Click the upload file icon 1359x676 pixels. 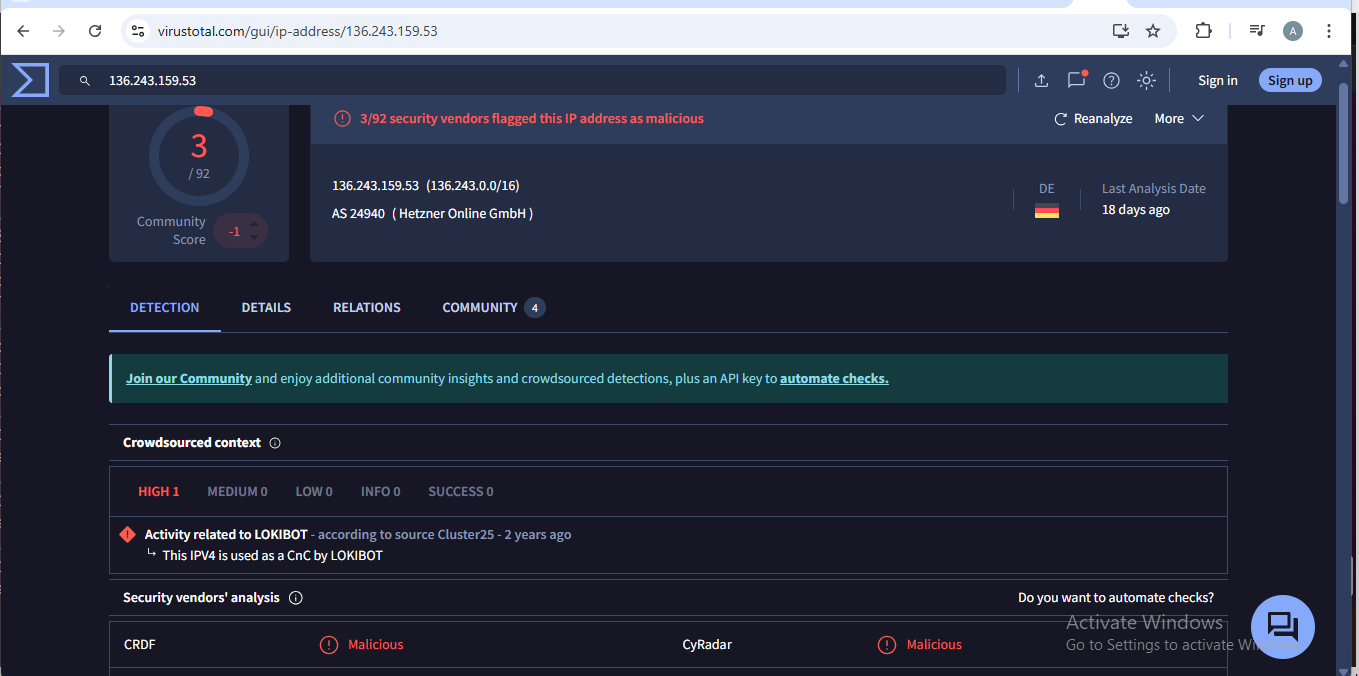[1041, 81]
